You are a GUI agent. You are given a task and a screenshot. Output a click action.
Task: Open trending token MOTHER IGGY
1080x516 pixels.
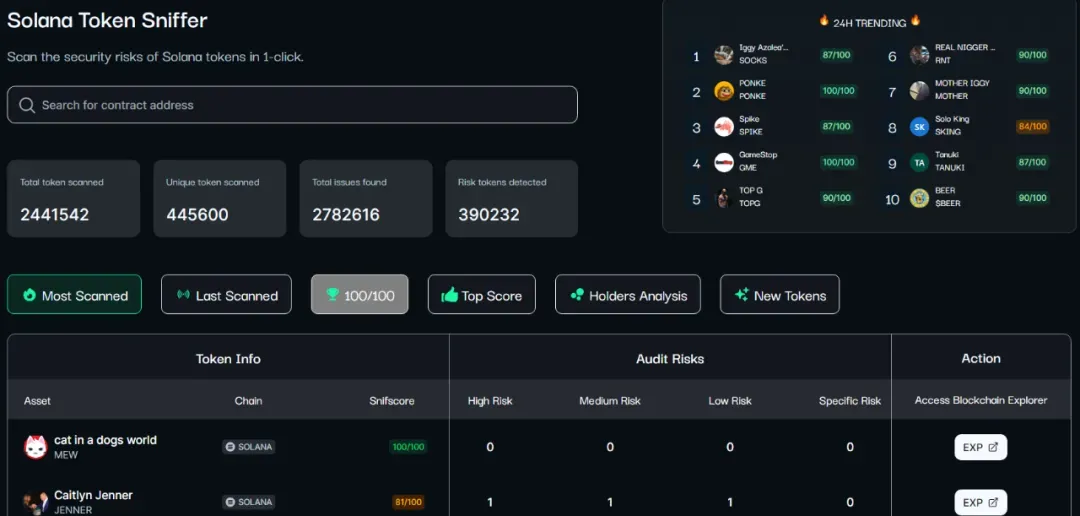point(962,83)
